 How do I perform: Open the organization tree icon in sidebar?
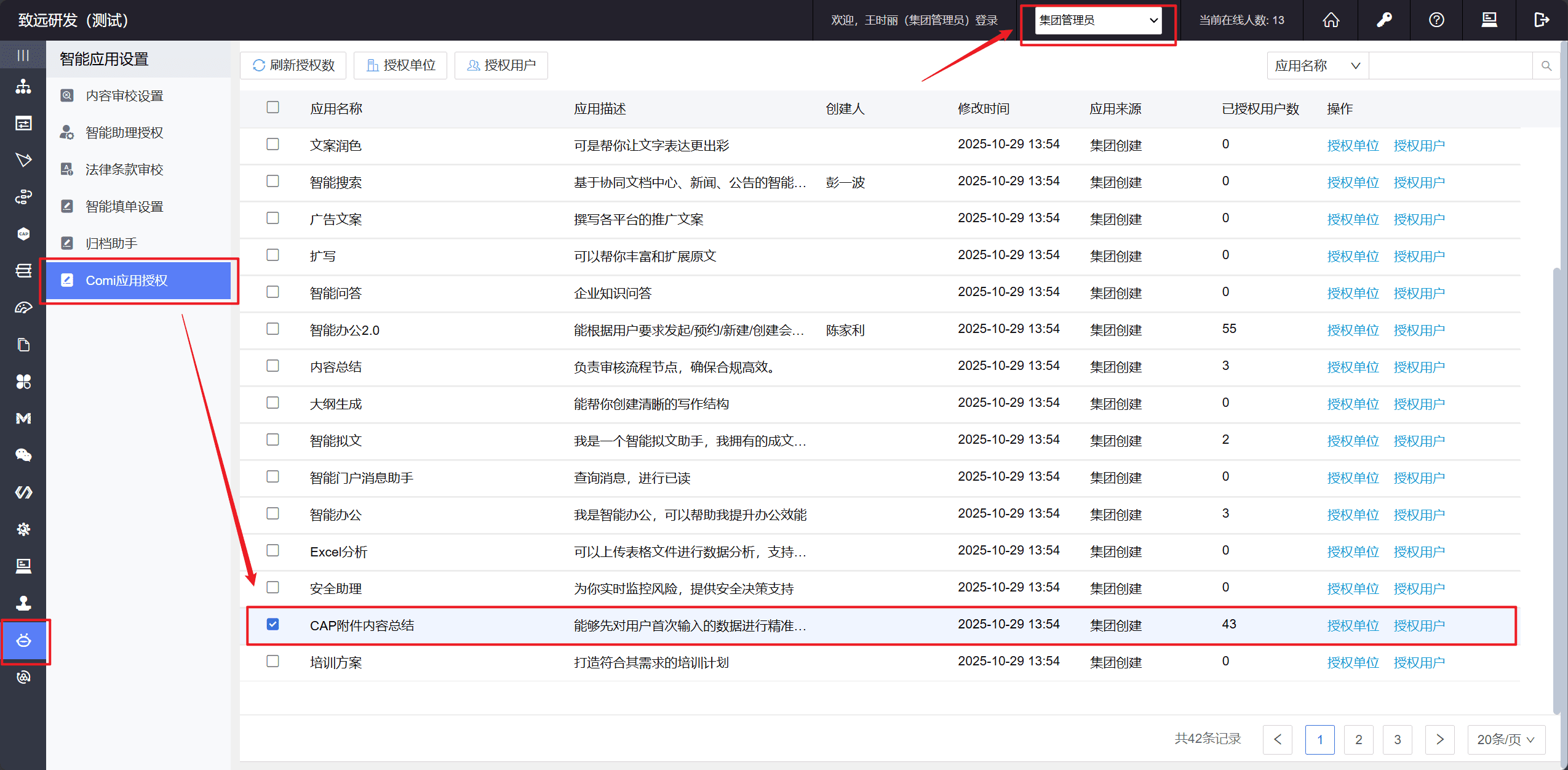coord(23,87)
